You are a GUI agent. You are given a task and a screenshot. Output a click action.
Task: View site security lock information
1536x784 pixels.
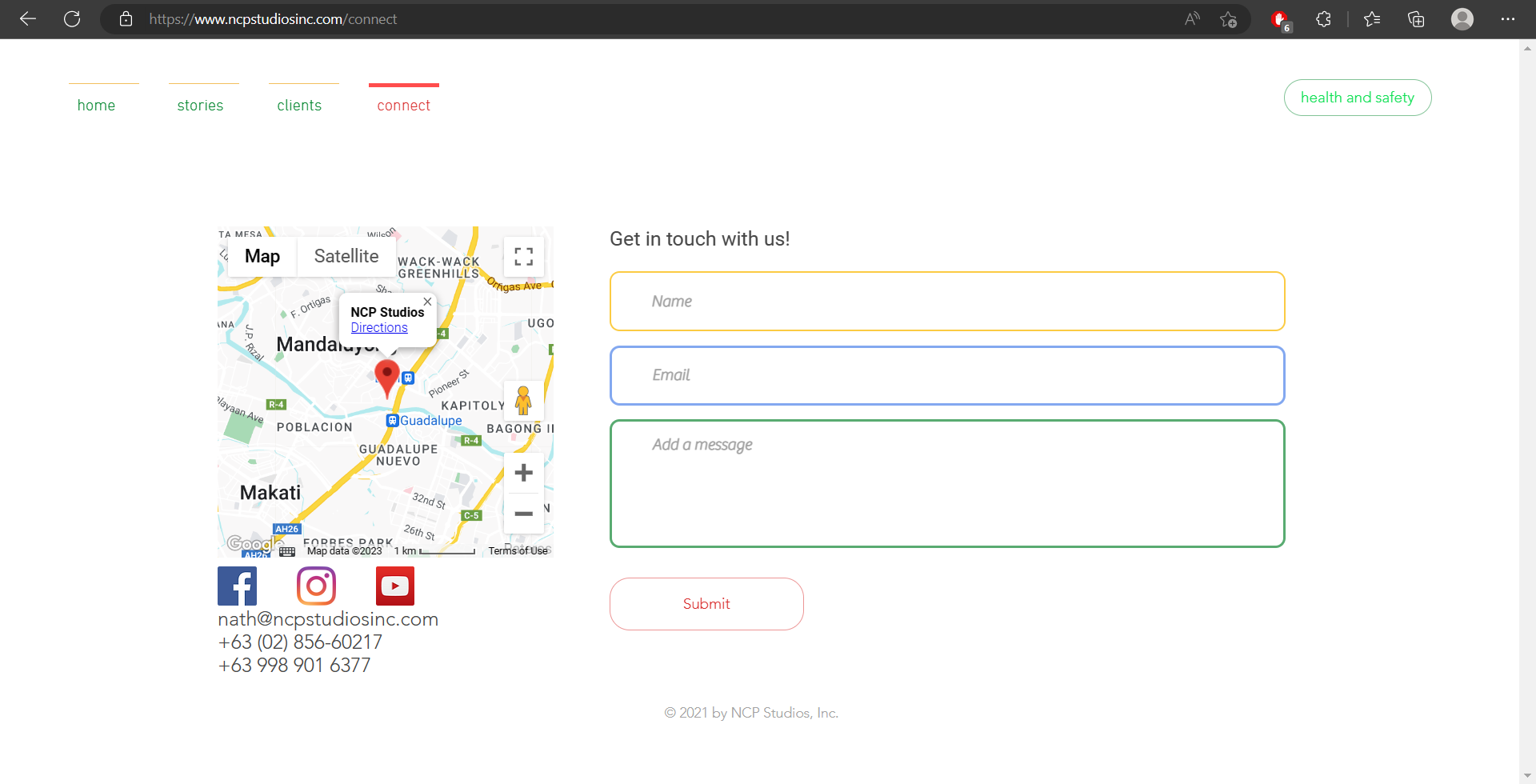click(126, 19)
